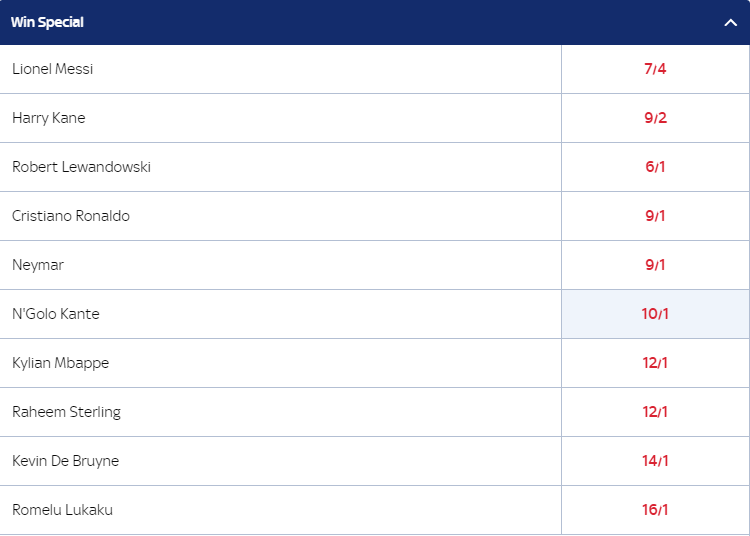The height and width of the screenshot is (536, 750).
Task: Click the N'Golo Kante row label
Action: click(56, 314)
